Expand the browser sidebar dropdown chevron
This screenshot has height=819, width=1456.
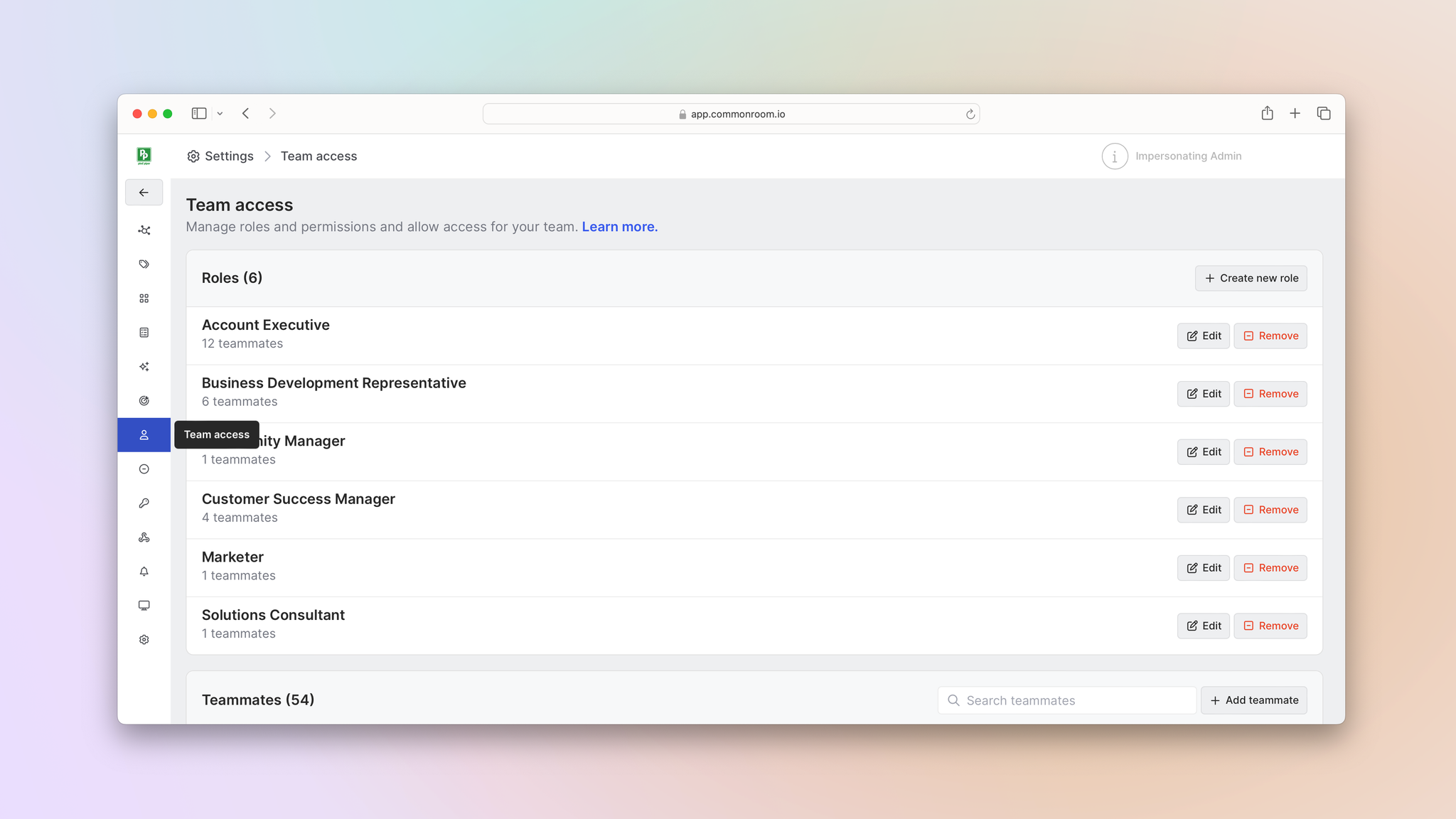(x=220, y=114)
